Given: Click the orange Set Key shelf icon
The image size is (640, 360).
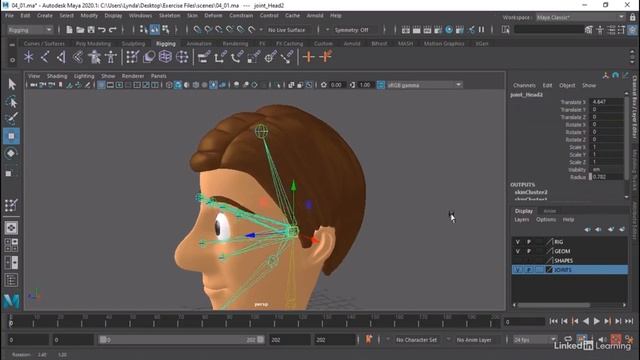Looking at the screenshot, I should tap(309, 57).
